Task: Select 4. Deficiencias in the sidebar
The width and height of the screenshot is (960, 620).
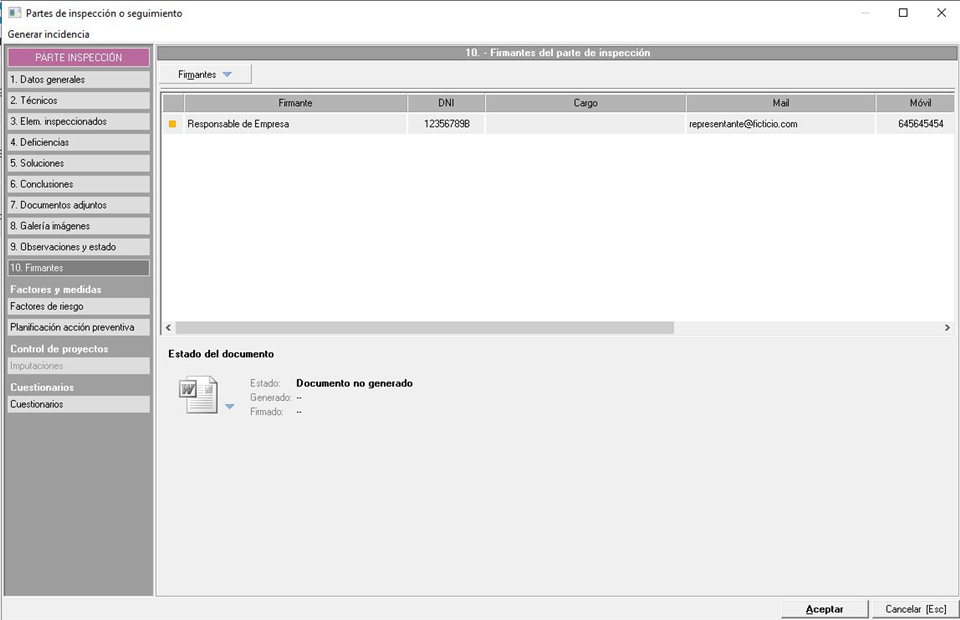Action: click(78, 142)
